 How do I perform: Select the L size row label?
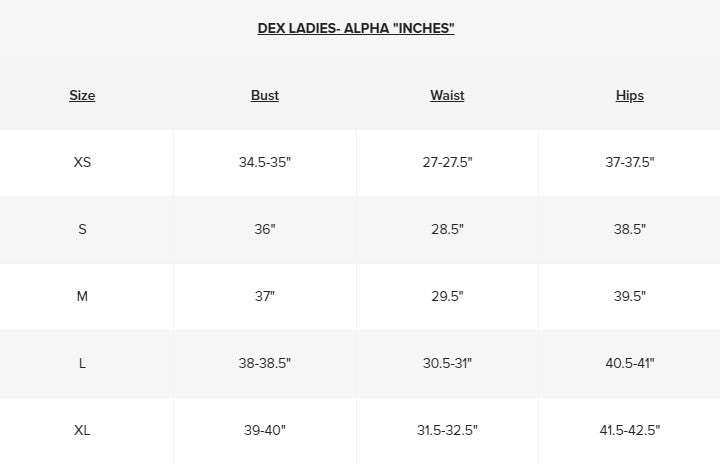(82, 363)
